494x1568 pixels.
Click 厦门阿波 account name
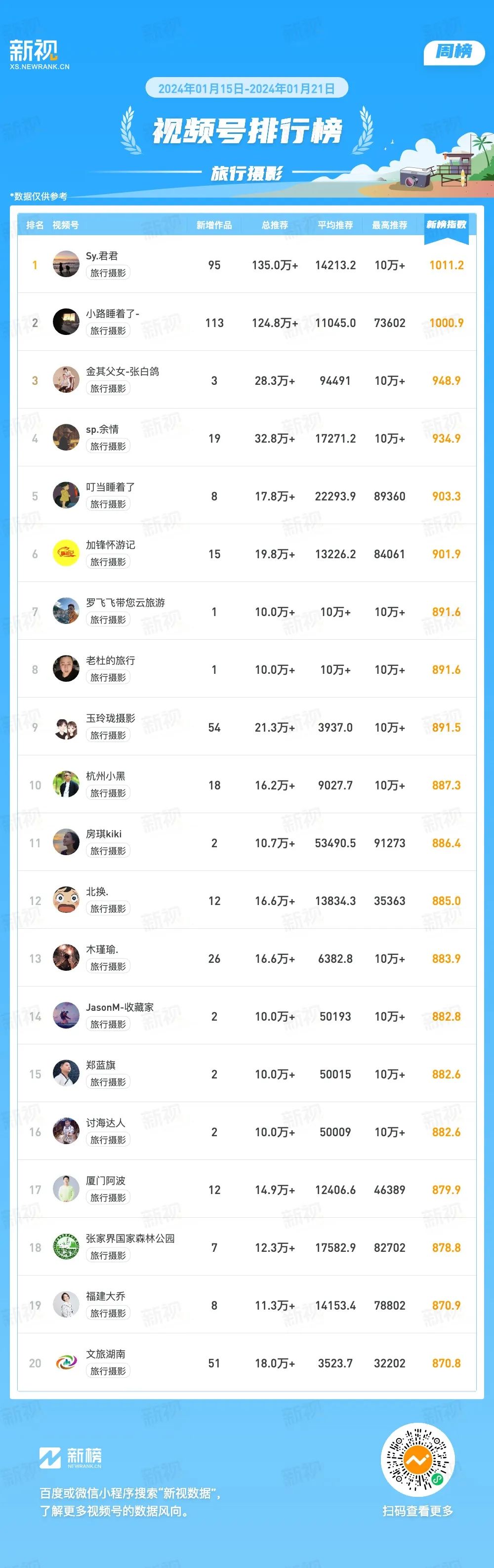(x=105, y=1181)
